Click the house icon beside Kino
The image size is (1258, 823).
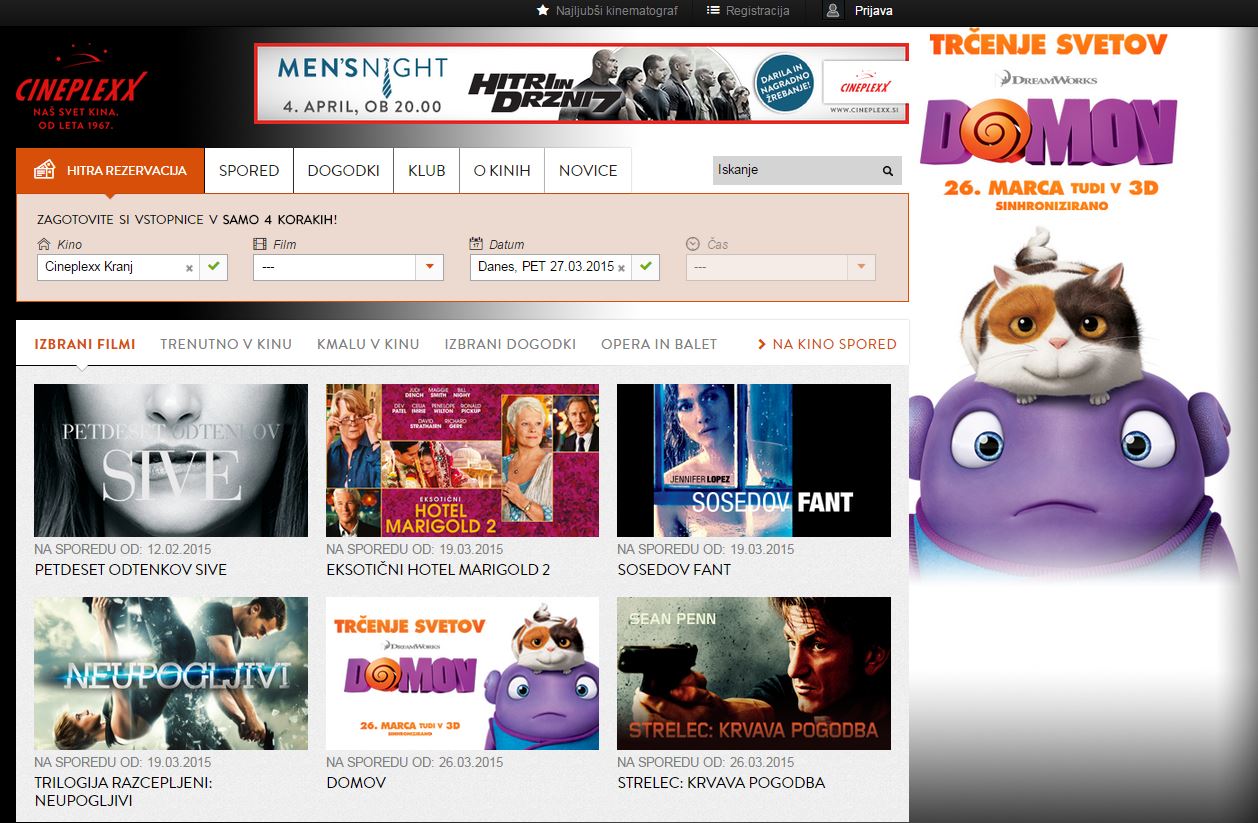pos(44,242)
